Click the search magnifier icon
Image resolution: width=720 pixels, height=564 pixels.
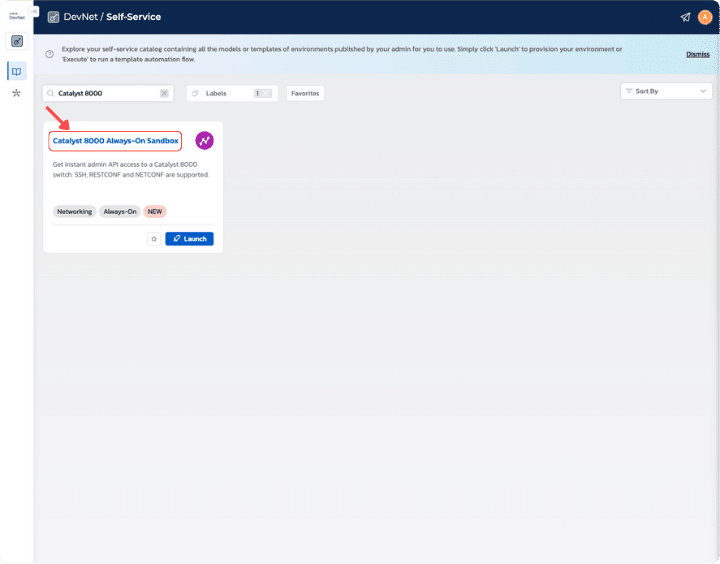(51, 93)
